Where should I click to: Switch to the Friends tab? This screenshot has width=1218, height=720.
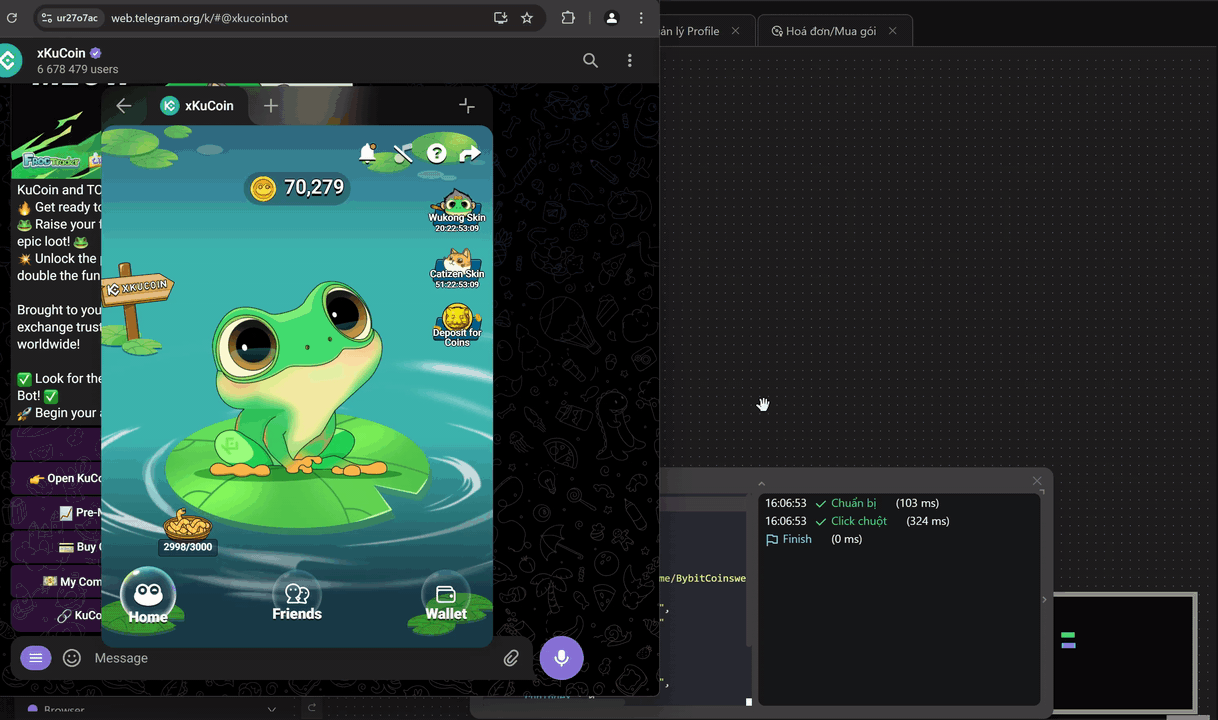coord(297,600)
